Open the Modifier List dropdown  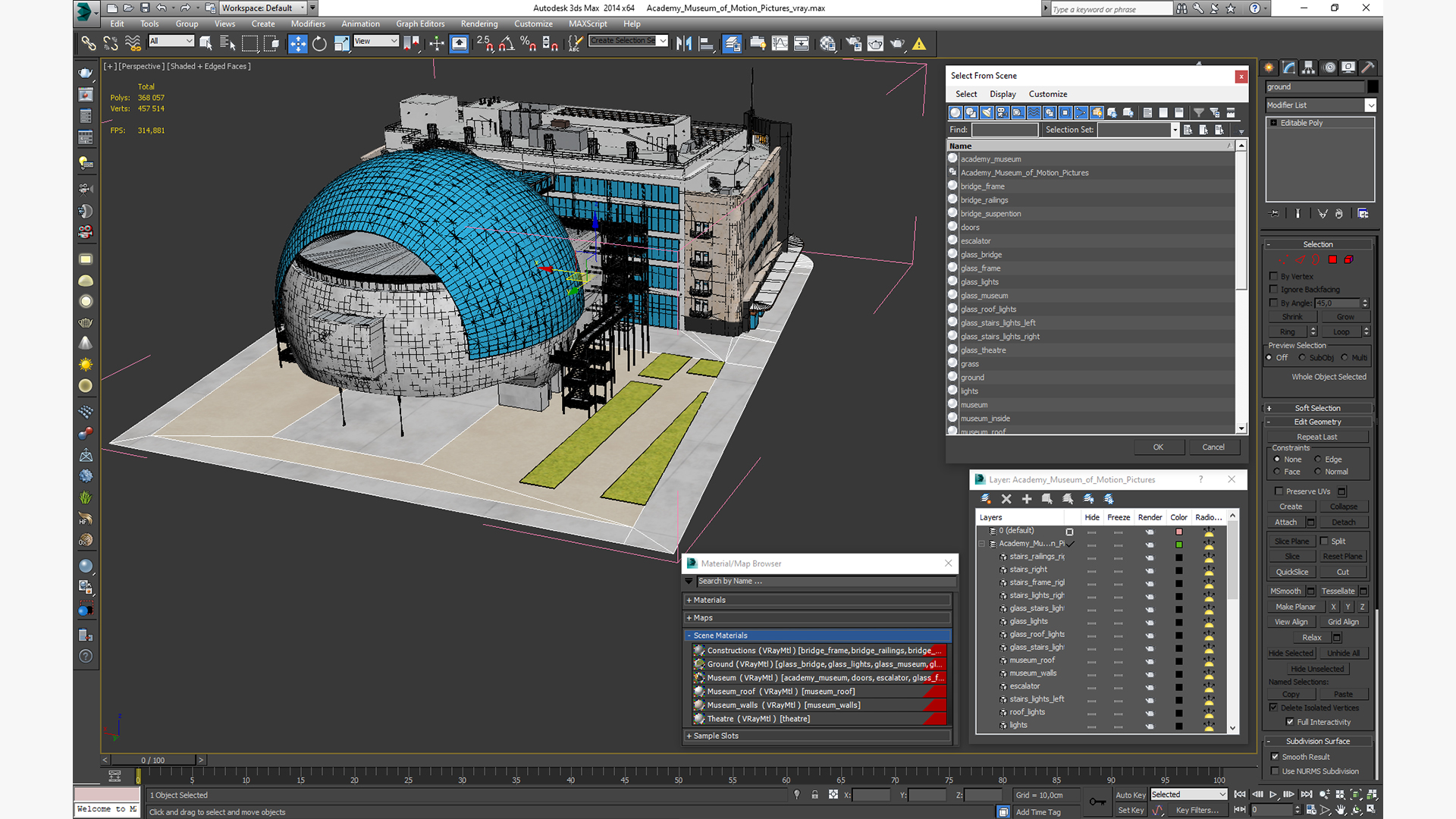tap(1320, 105)
